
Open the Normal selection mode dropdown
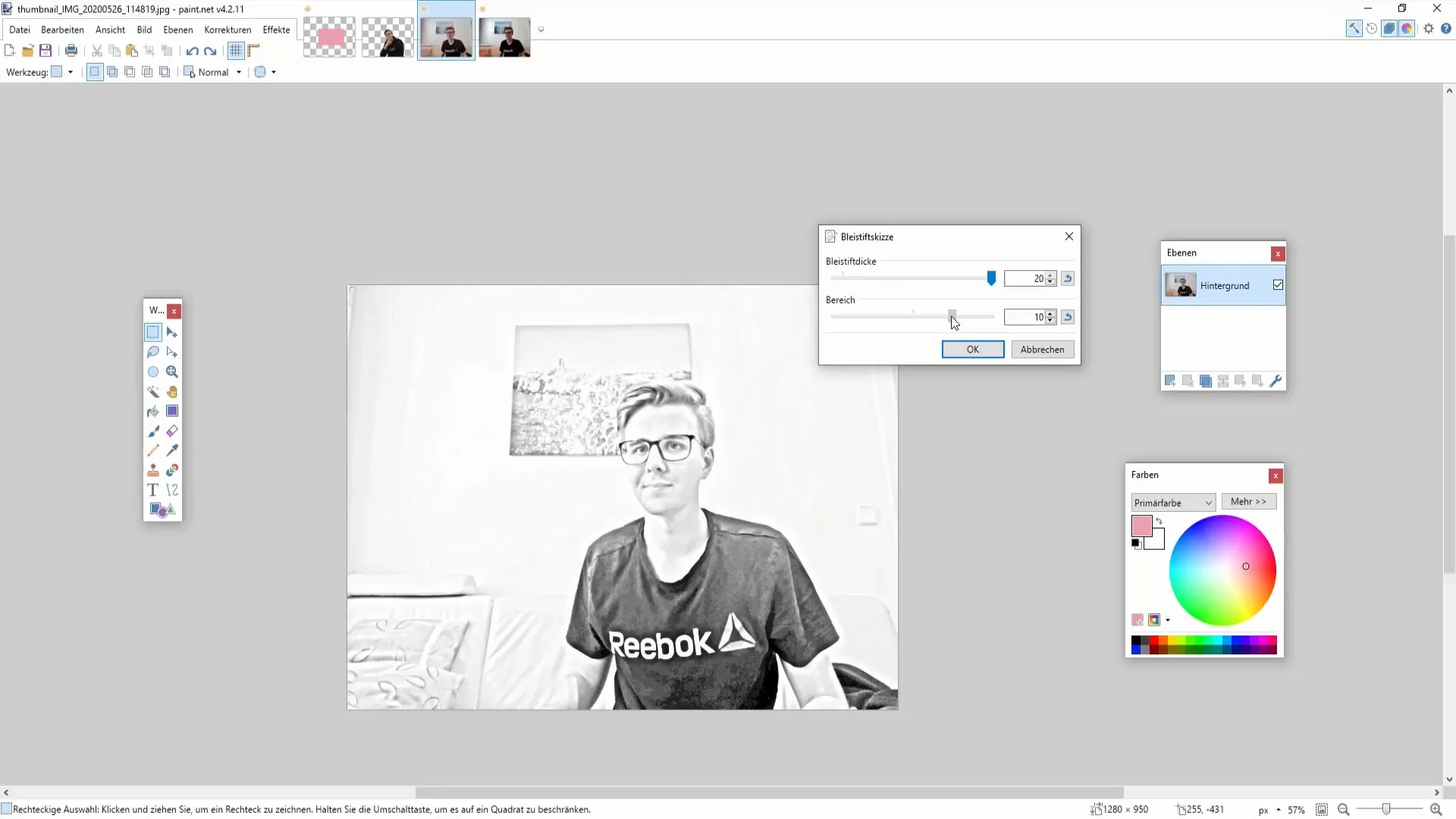[x=239, y=72]
